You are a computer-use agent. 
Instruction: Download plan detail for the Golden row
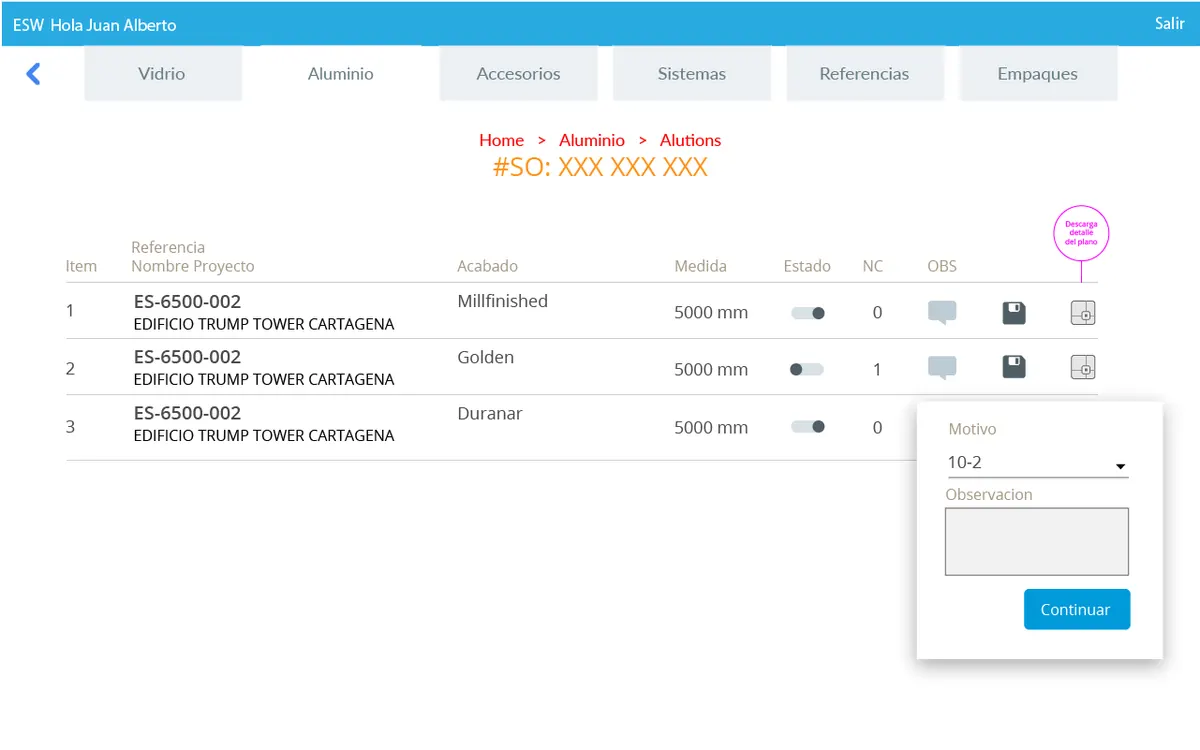1083,367
